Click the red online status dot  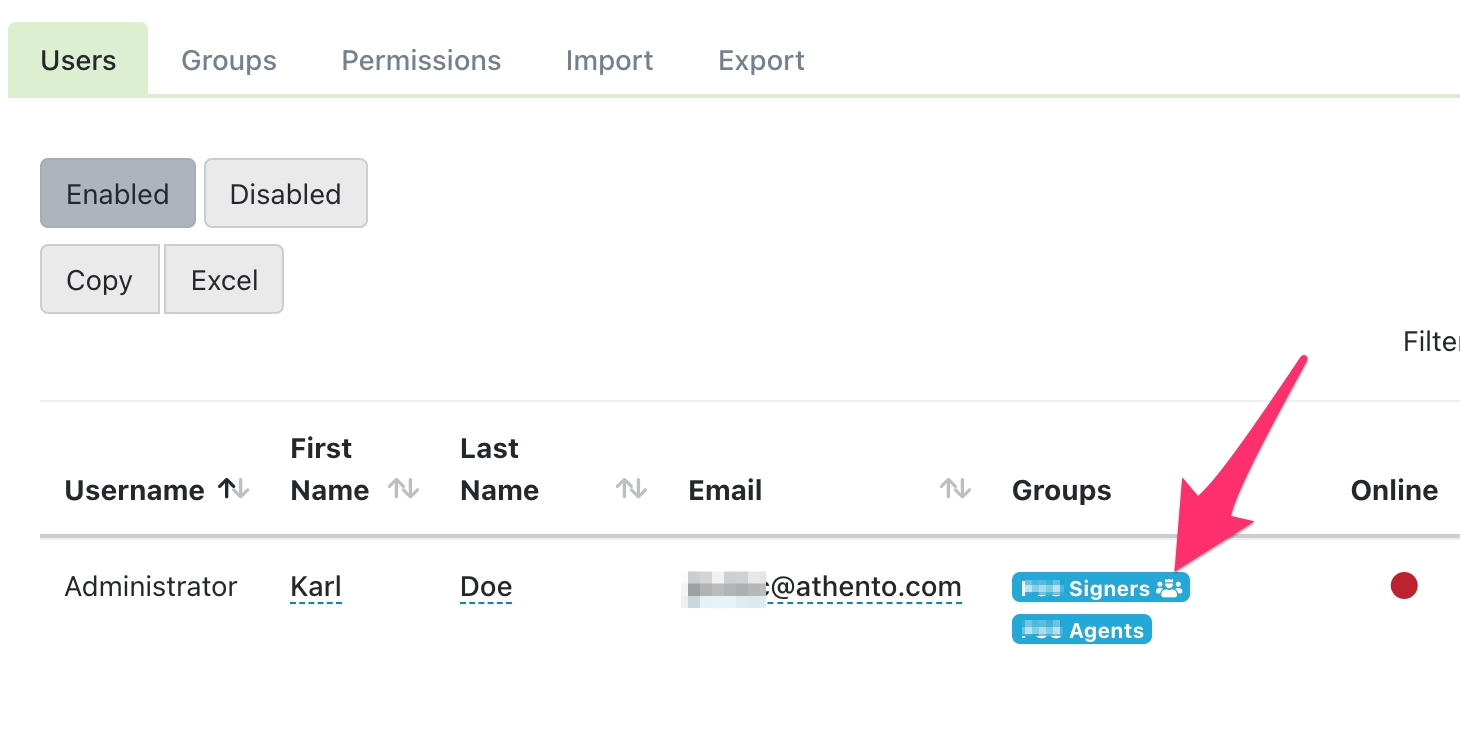click(x=1404, y=586)
